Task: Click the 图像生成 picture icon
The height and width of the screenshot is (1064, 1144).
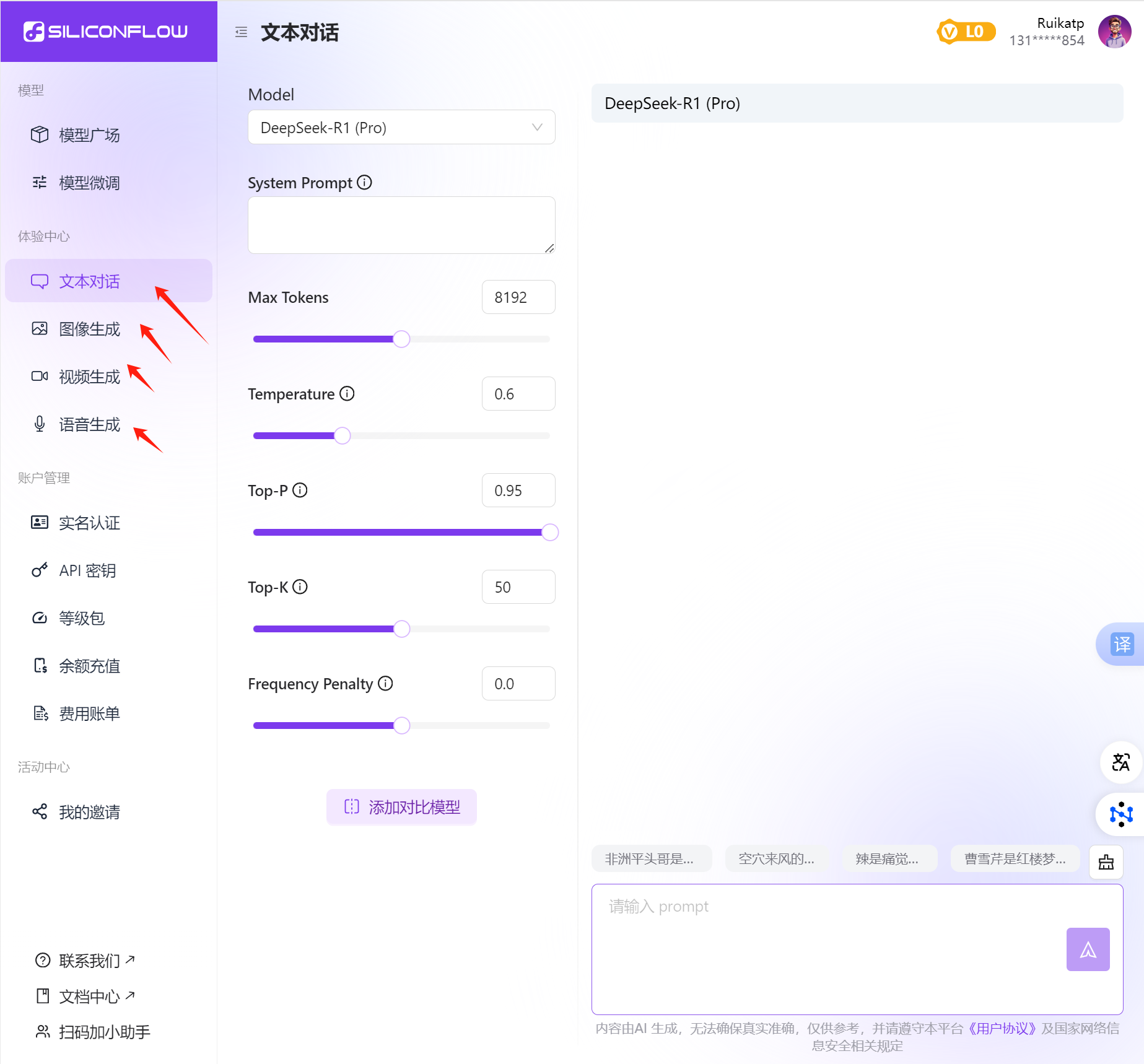Action: tap(40, 329)
